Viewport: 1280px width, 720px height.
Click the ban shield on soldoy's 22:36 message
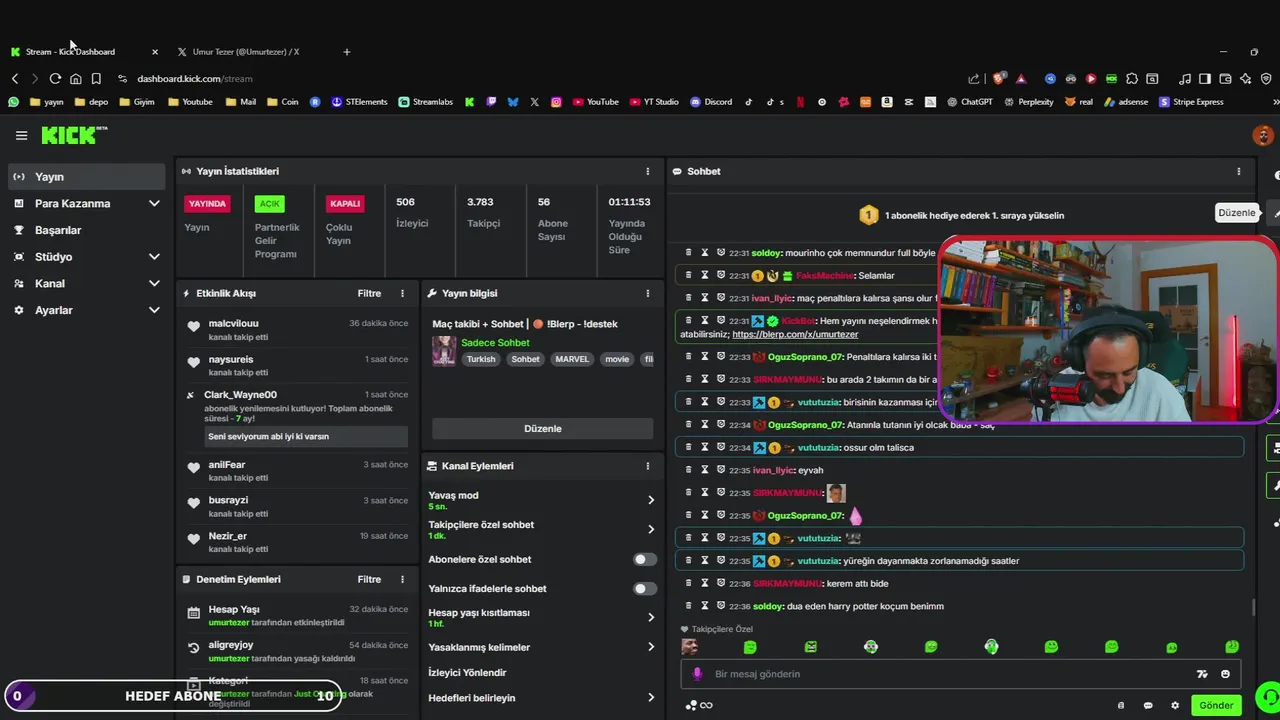(x=720, y=606)
